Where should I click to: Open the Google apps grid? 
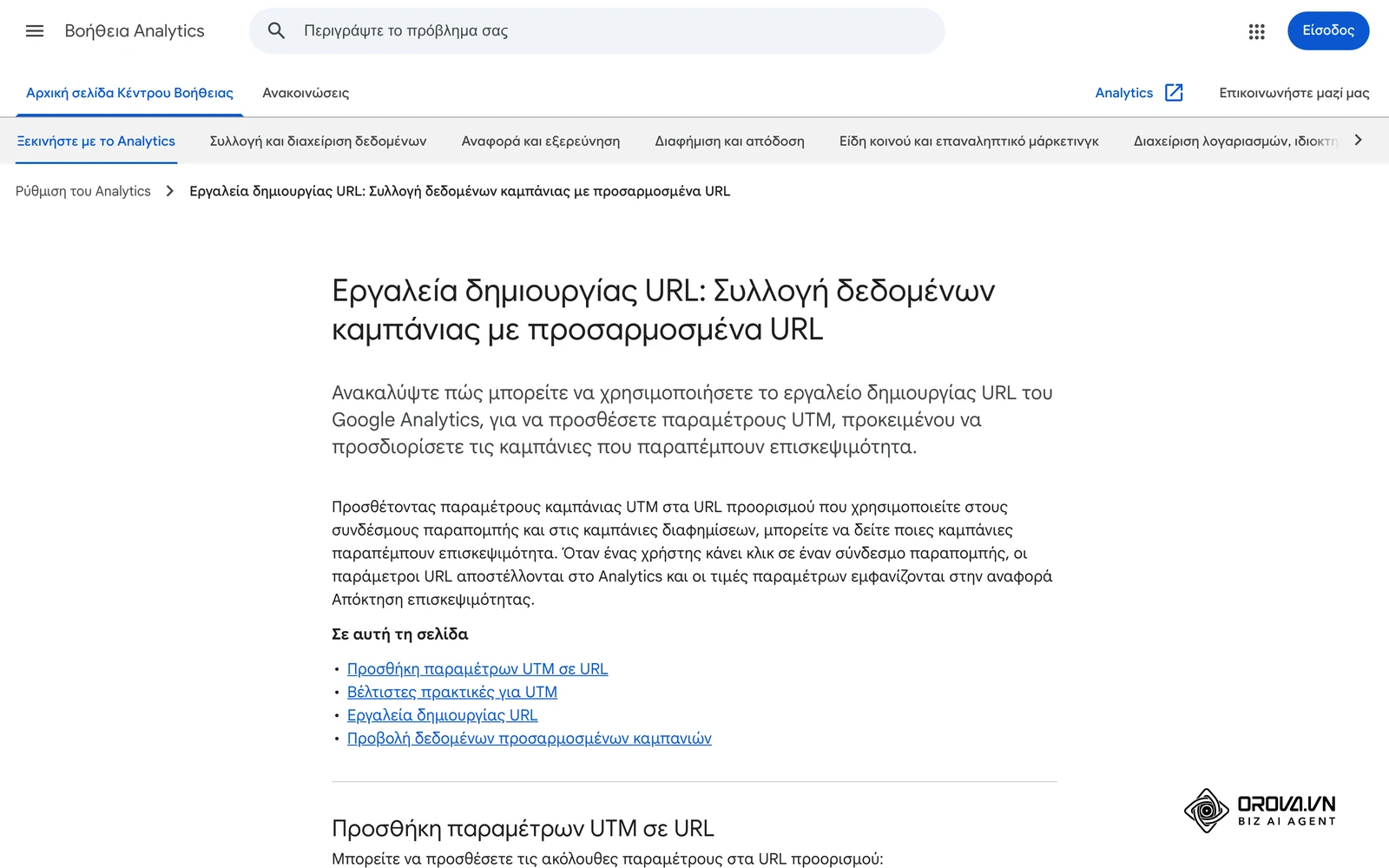(x=1256, y=31)
